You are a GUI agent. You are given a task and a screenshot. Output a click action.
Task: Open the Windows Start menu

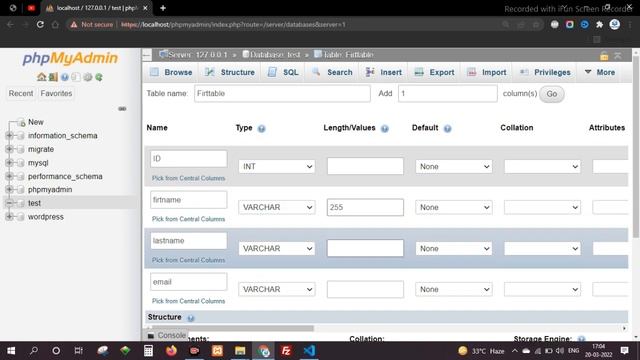[11, 351]
